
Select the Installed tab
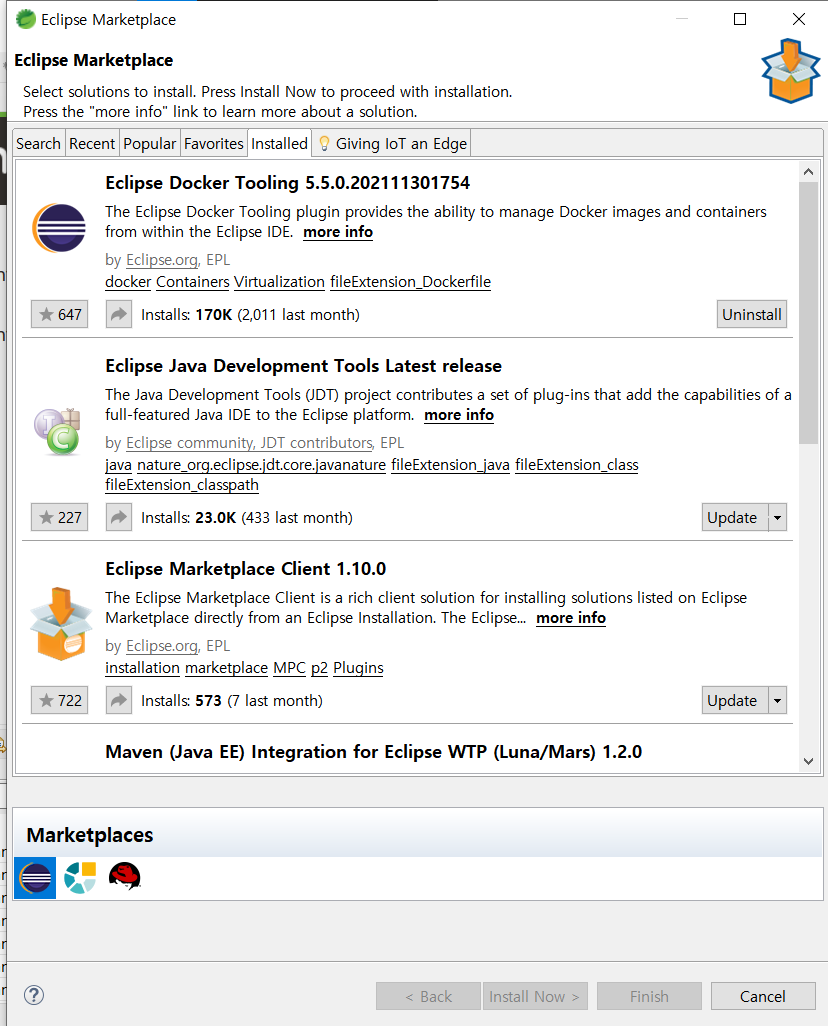[x=279, y=143]
